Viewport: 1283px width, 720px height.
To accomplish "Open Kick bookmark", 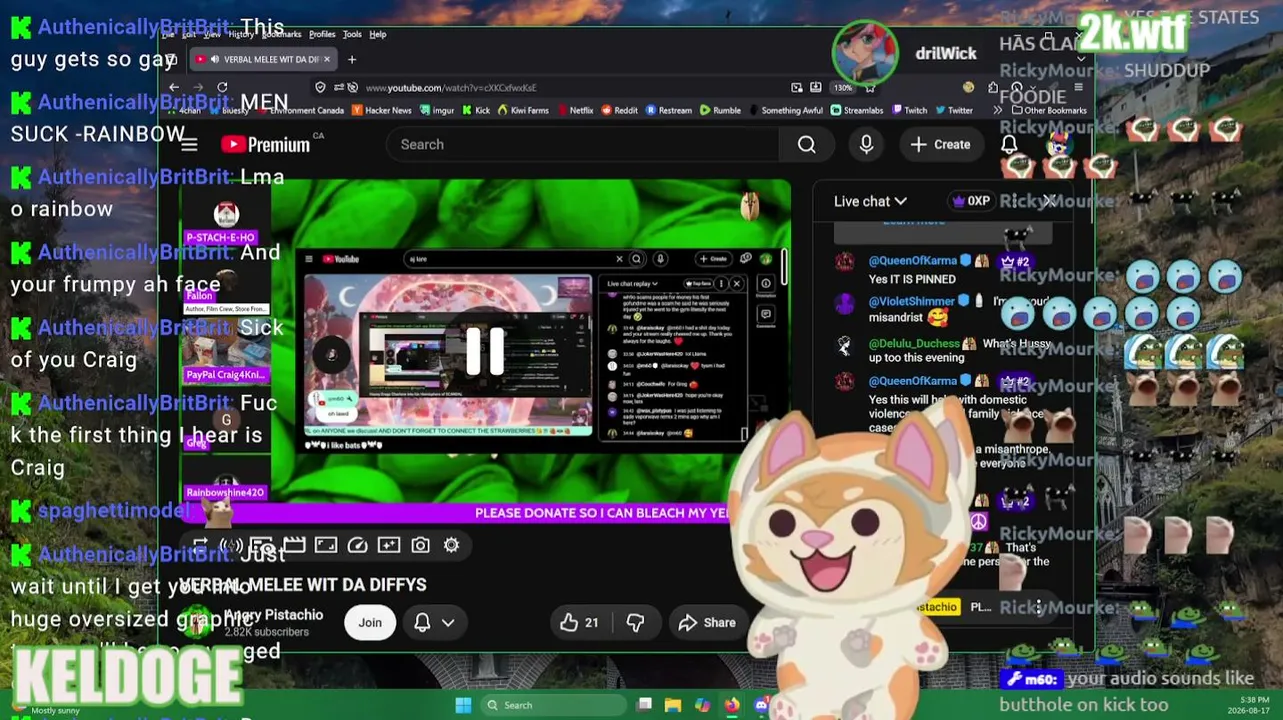I will [x=476, y=110].
